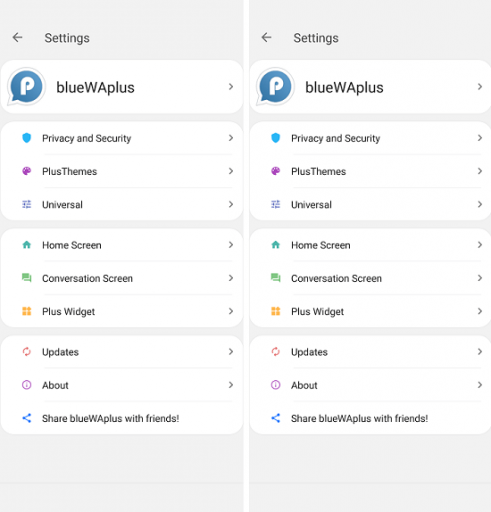Click the Universal sliders icon in the left panel

(x=27, y=204)
